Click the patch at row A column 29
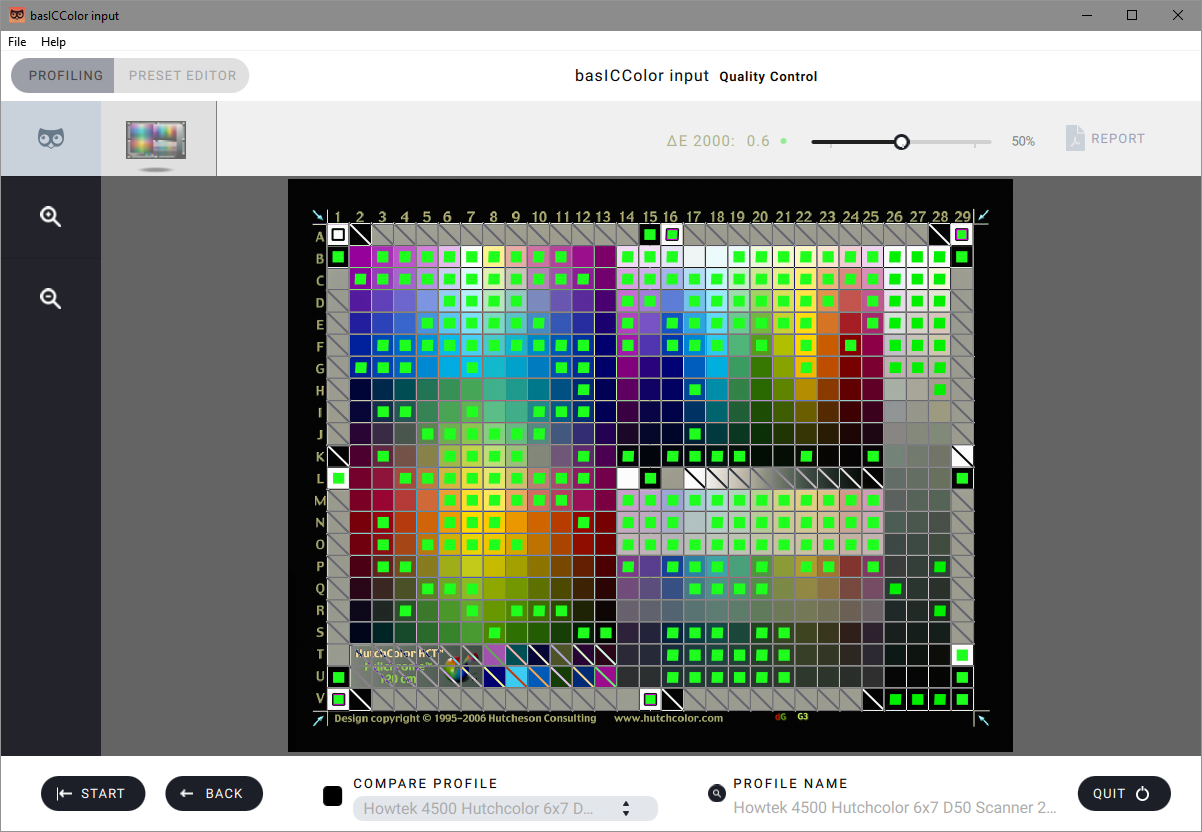1202x832 pixels. point(962,235)
